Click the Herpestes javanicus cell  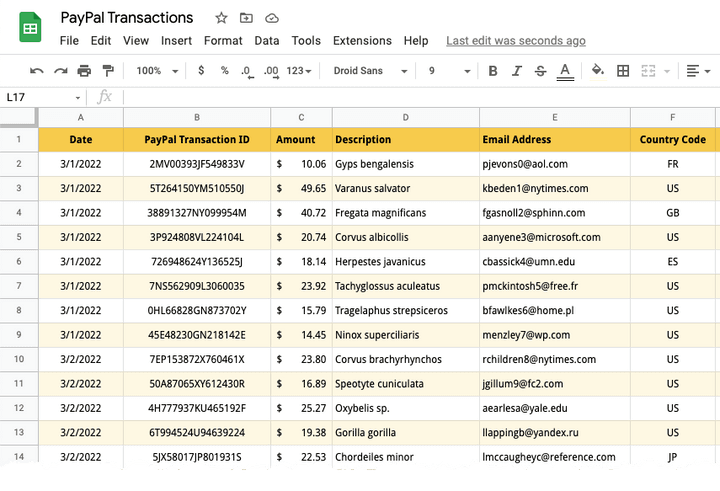pyautogui.click(x=405, y=262)
